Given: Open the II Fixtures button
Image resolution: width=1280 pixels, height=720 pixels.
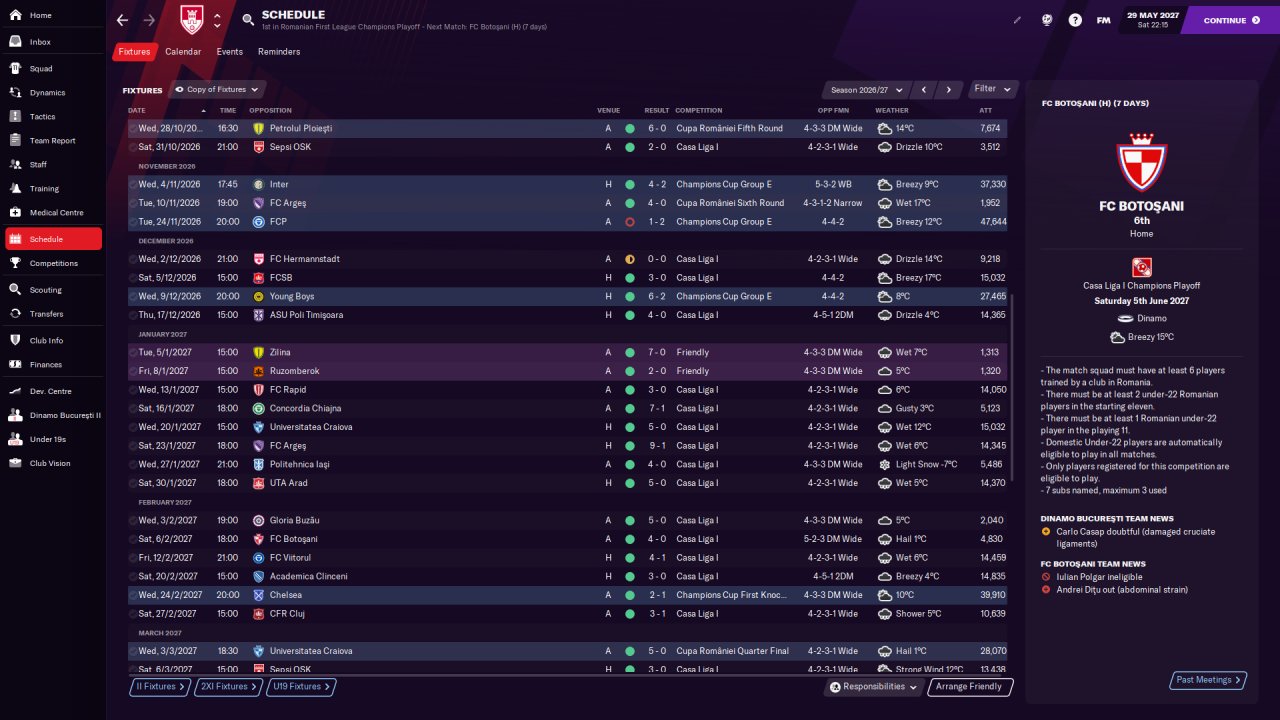Looking at the screenshot, I should click(160, 687).
